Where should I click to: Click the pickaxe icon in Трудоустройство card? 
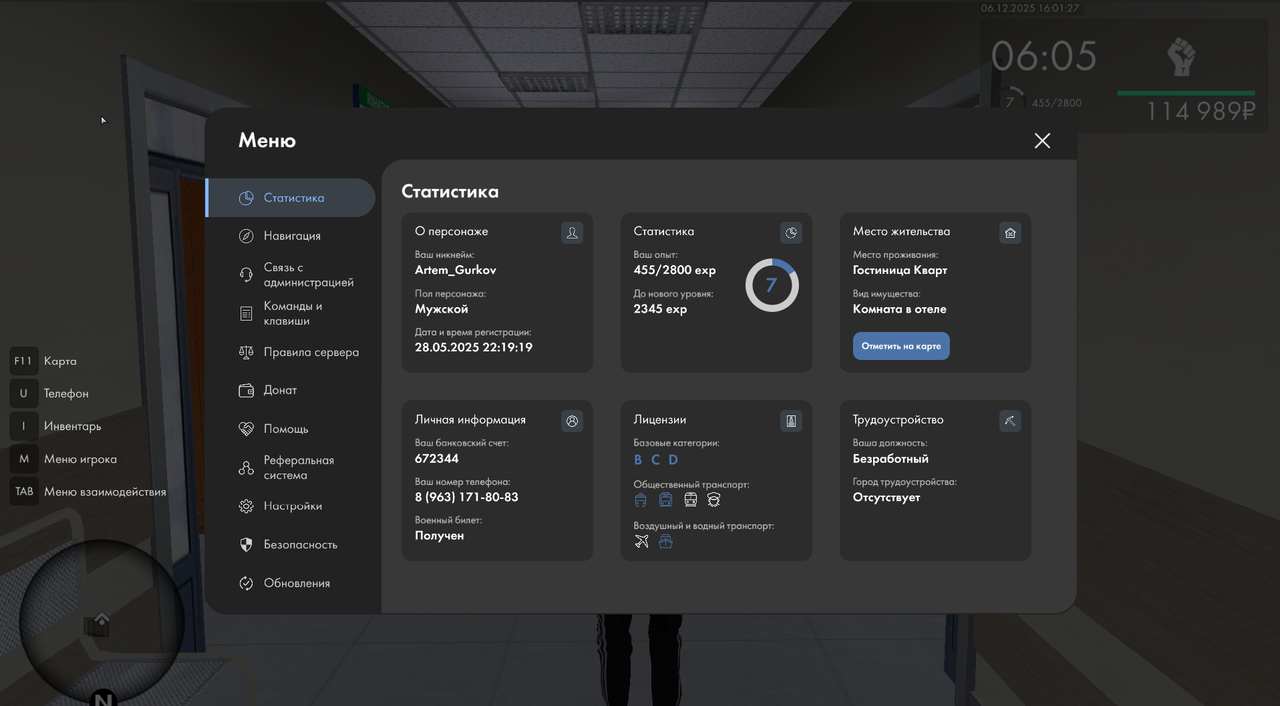[1010, 421]
